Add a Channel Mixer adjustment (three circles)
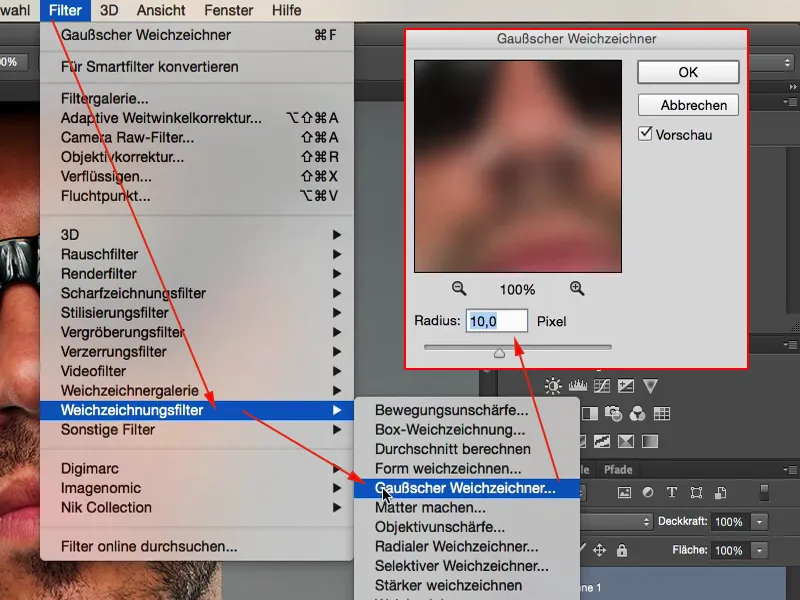 [637, 413]
